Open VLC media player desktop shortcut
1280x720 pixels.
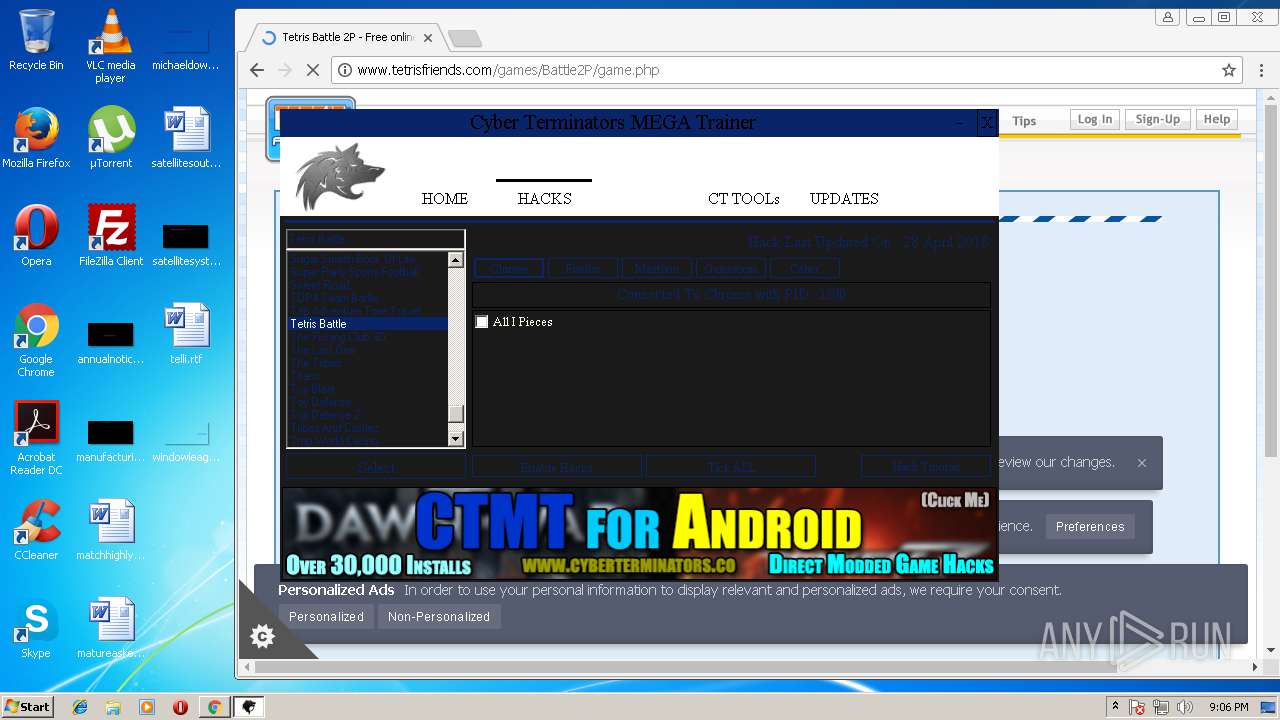[110, 46]
